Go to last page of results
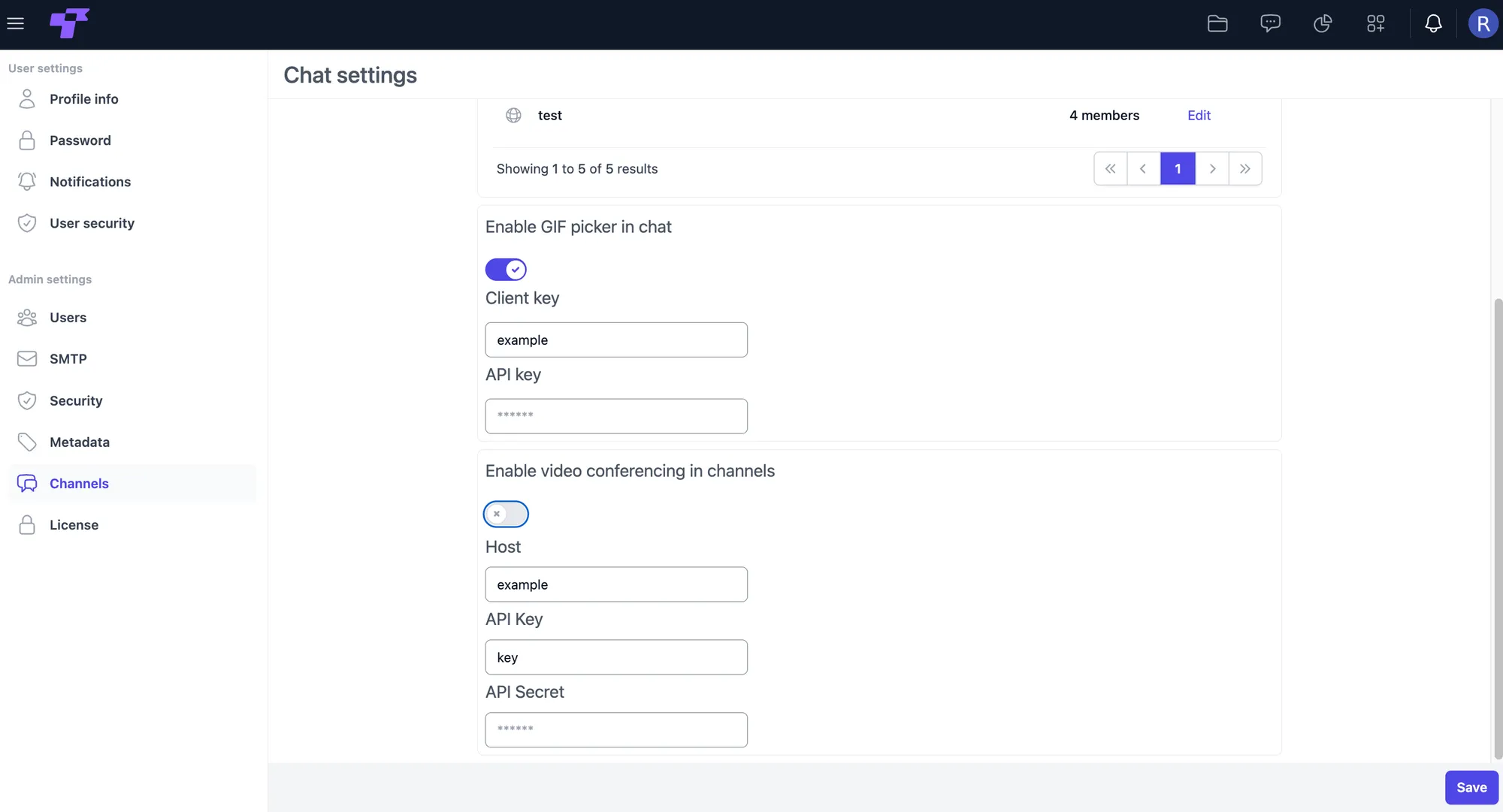The height and width of the screenshot is (812, 1503). 1245,168
